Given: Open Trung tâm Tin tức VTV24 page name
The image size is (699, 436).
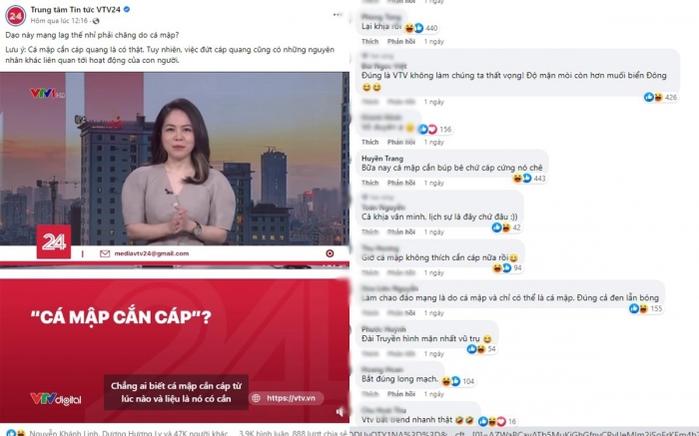Looking at the screenshot, I should click(x=75, y=9).
